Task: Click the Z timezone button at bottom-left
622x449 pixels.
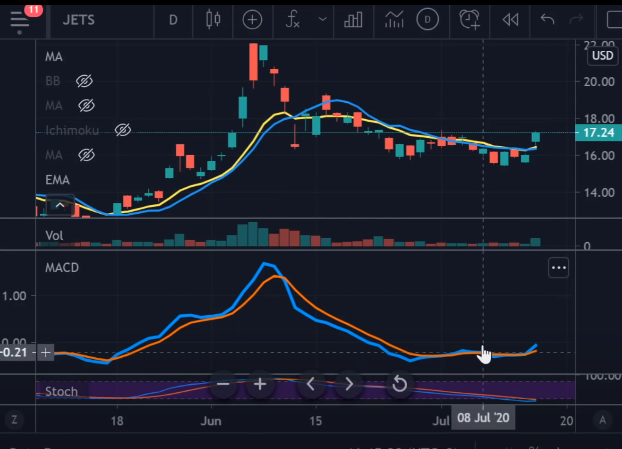Action: pyautogui.click(x=14, y=420)
